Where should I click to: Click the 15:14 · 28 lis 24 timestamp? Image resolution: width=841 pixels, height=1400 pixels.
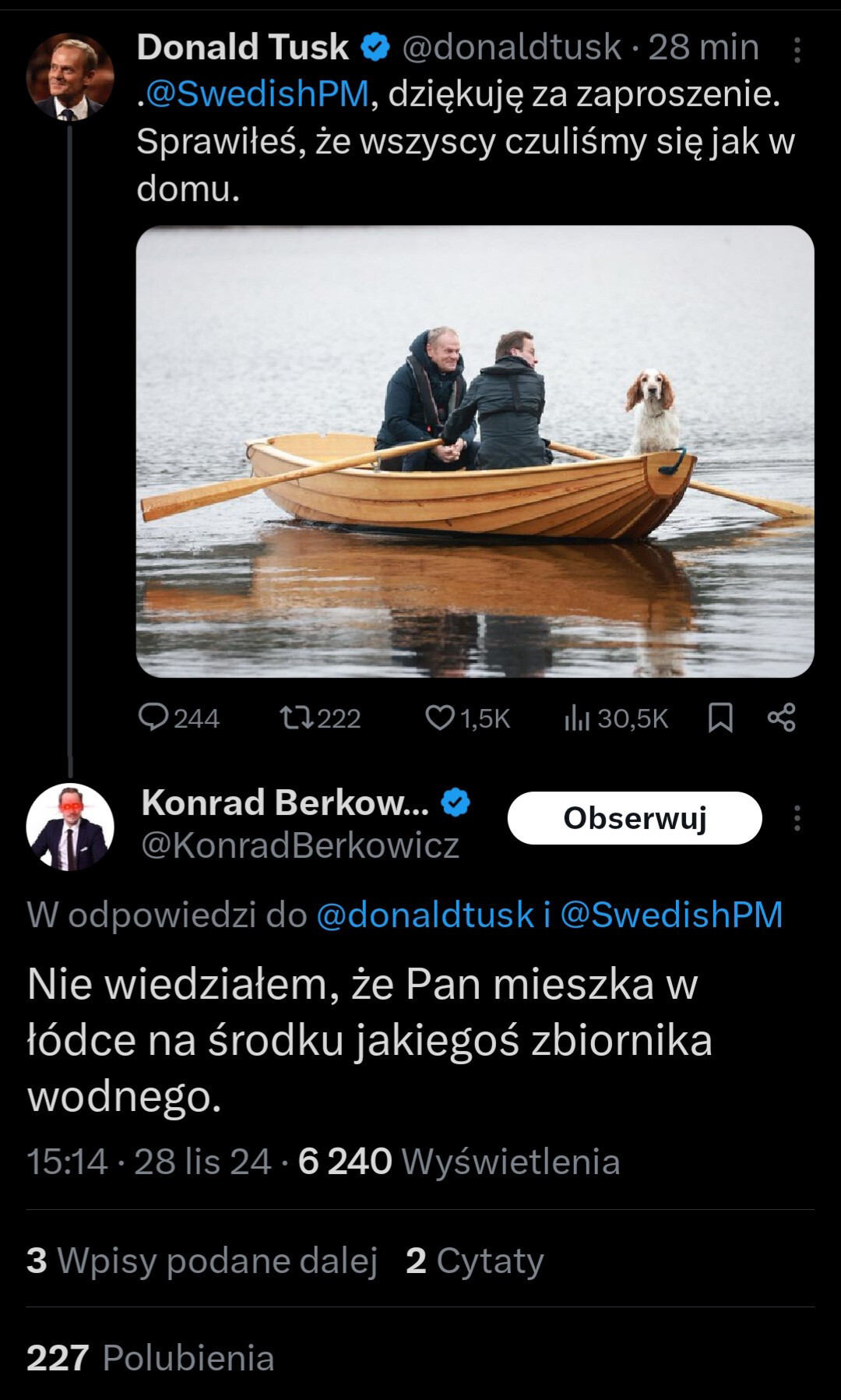pos(149,1162)
